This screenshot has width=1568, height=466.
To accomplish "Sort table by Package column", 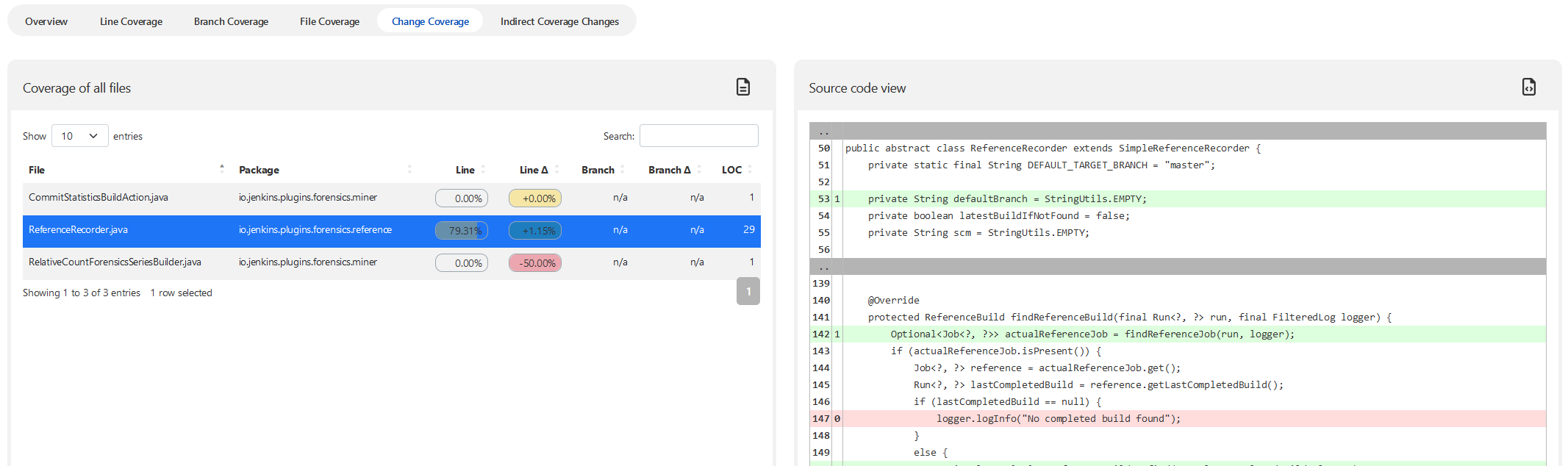I will (259, 170).
